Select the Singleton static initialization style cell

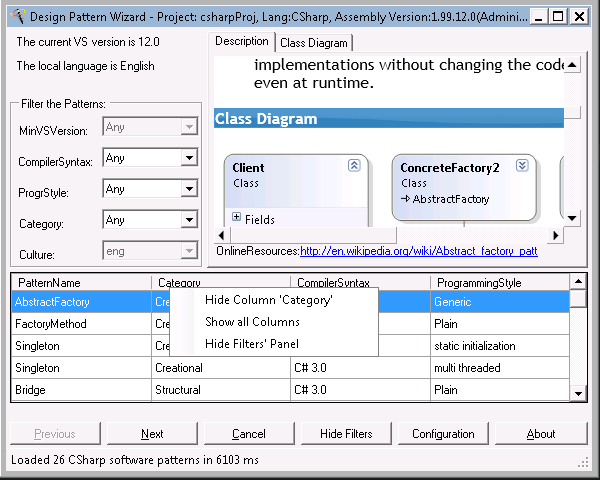point(500,346)
